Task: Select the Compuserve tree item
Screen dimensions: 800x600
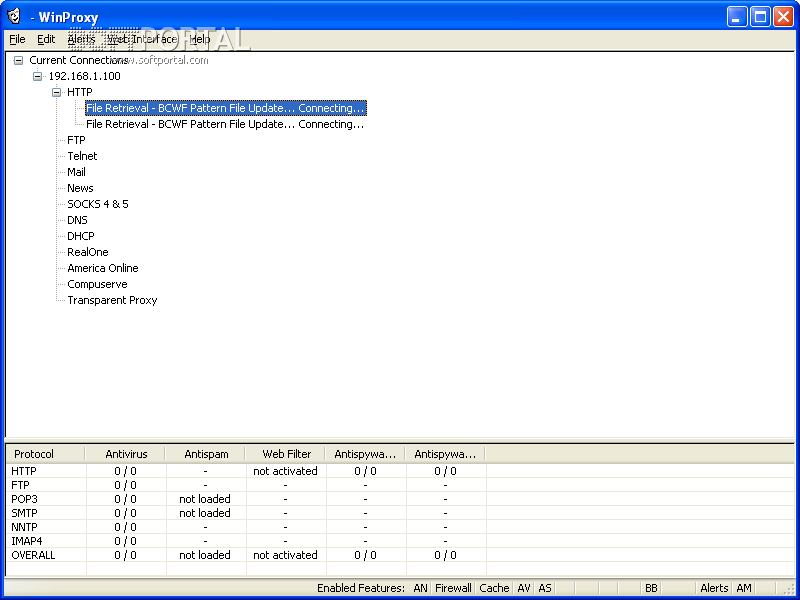Action: [x=97, y=284]
